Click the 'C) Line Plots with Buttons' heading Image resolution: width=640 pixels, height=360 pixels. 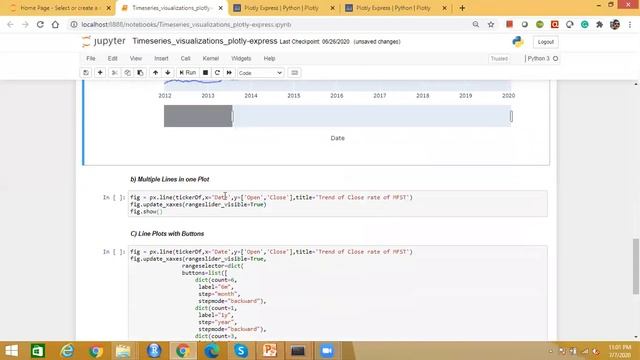pyautogui.click(x=167, y=233)
